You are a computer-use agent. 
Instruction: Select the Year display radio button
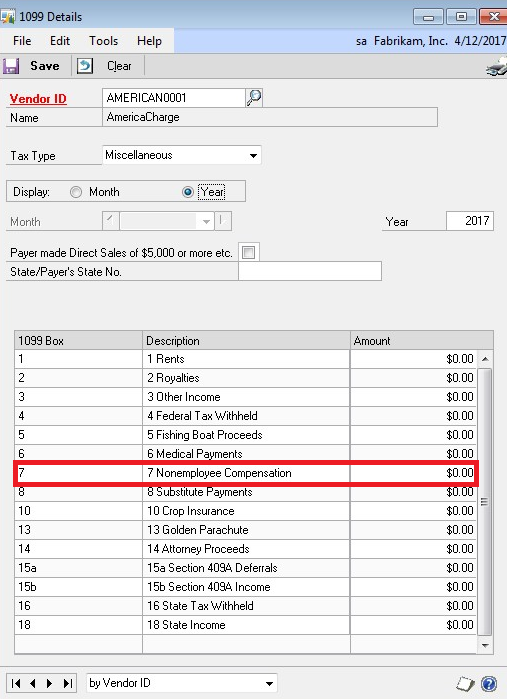188,192
